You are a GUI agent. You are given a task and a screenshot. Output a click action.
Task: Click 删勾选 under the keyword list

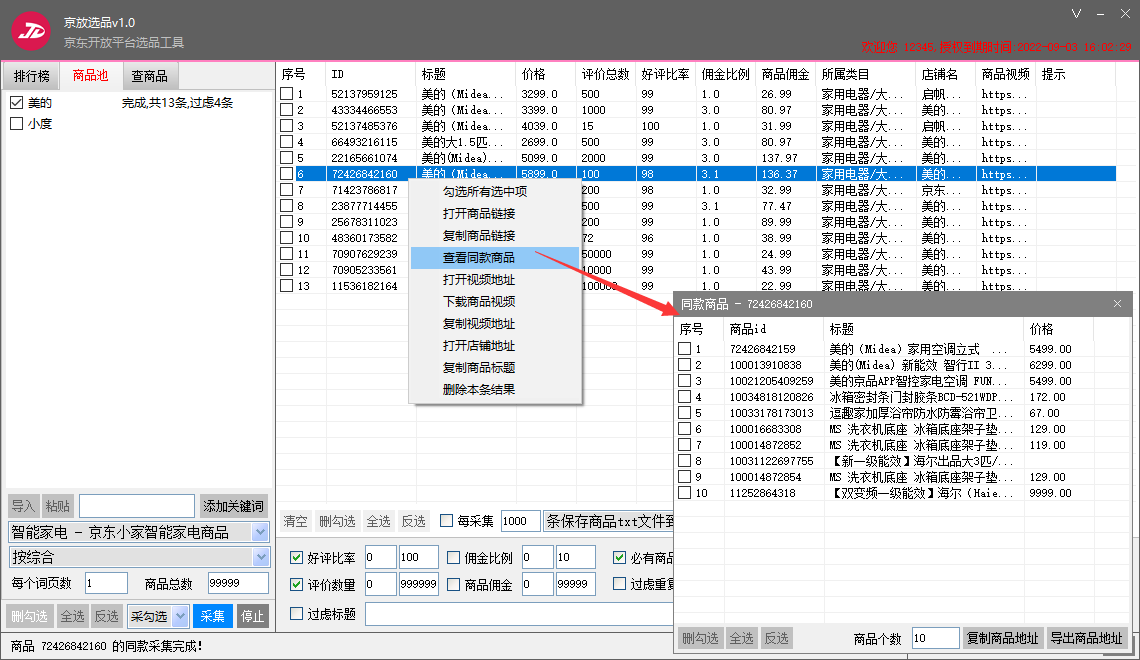pos(29,616)
